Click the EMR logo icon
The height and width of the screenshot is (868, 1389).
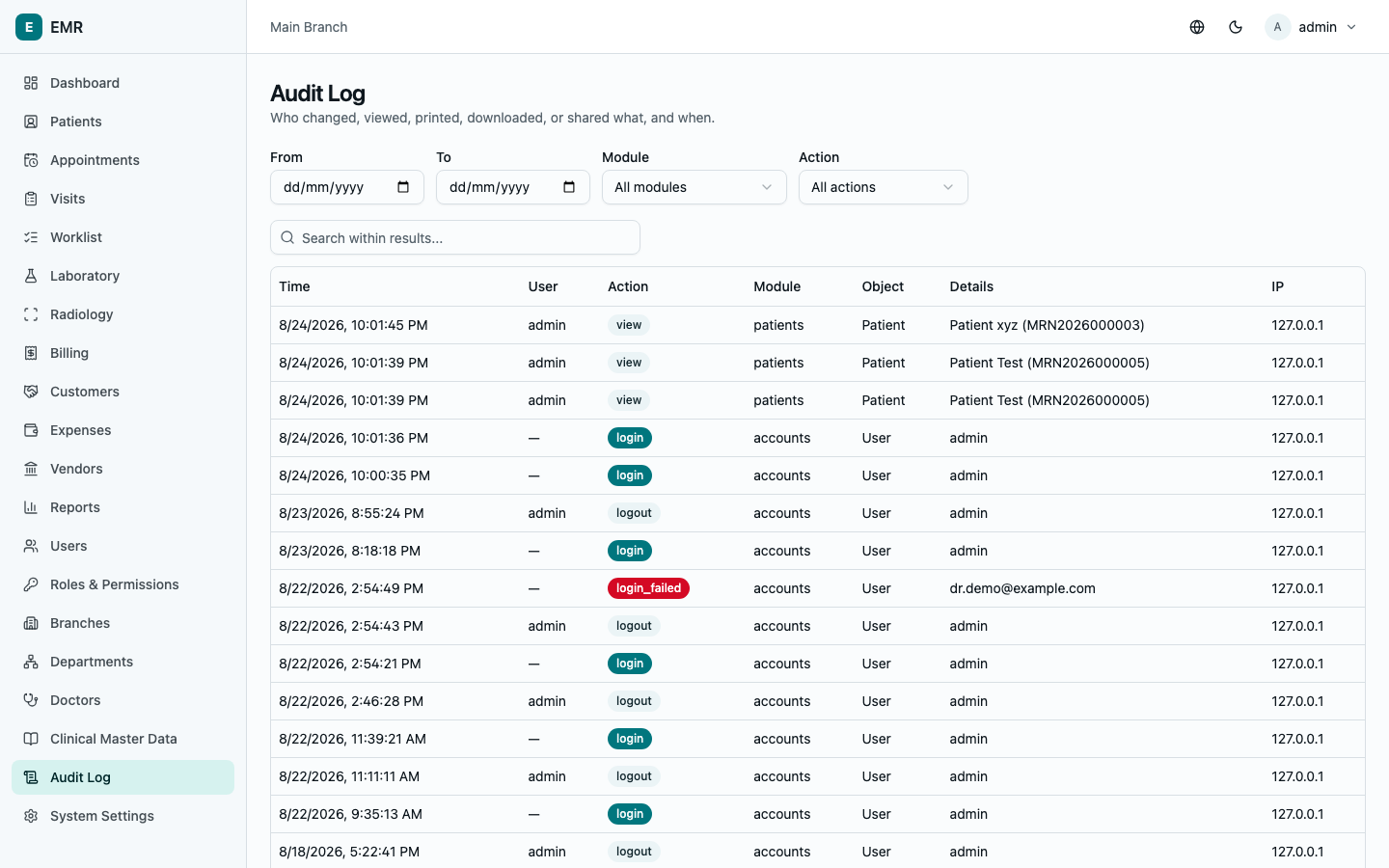(29, 27)
